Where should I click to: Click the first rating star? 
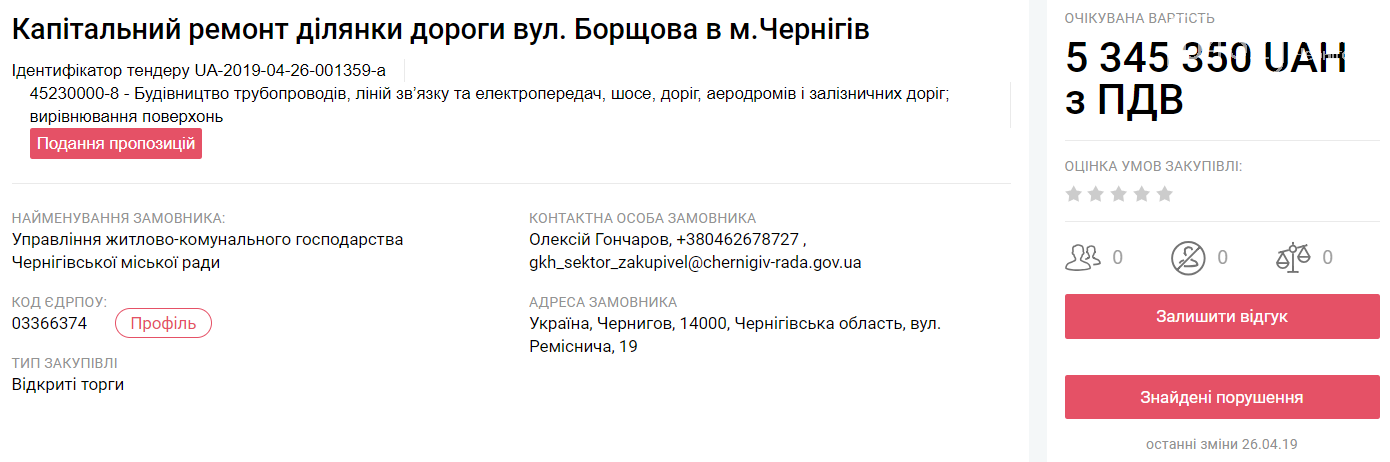click(1074, 194)
